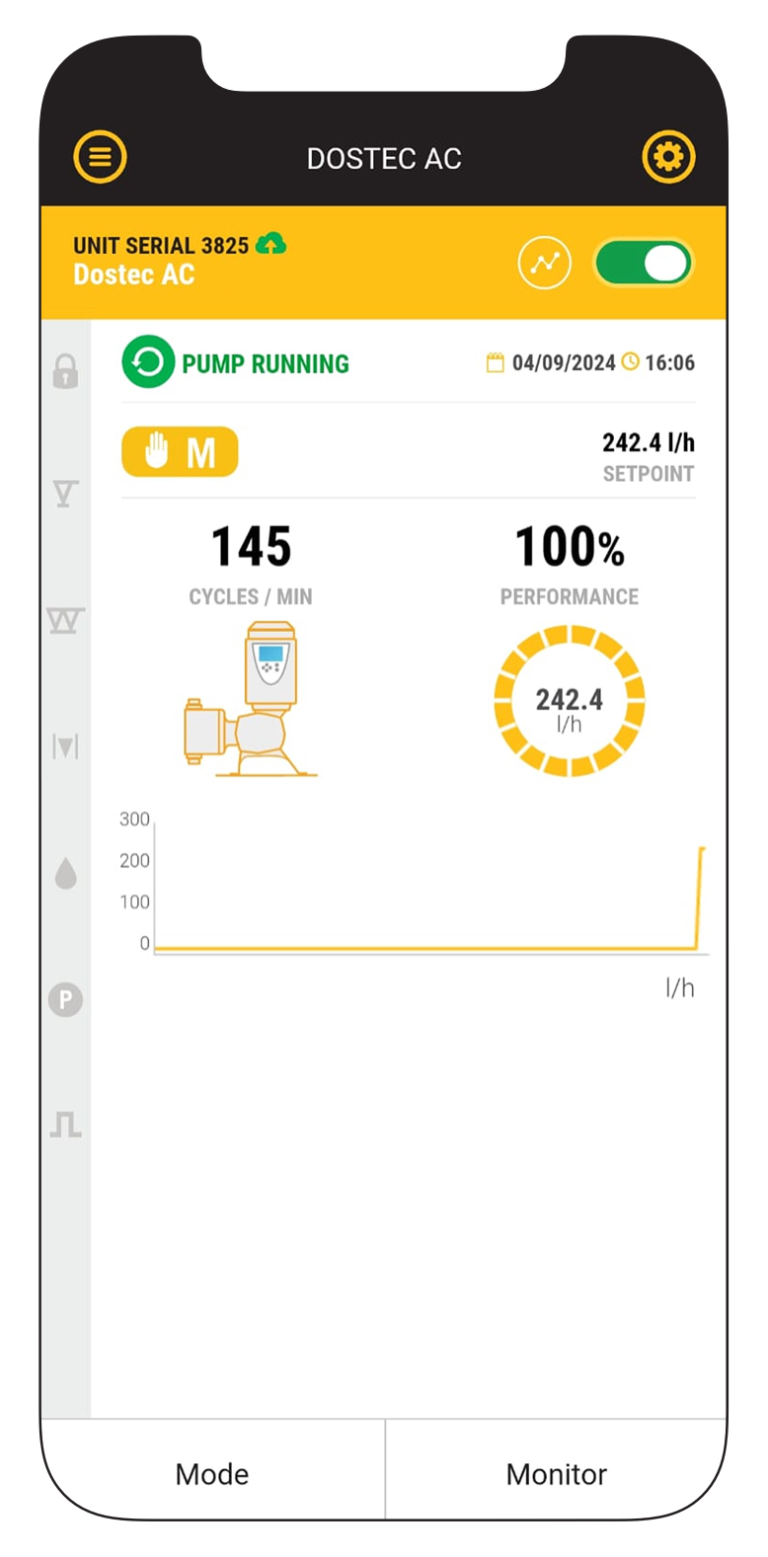This screenshot has width=768, height=1557.
Task: Open the settings gear icon
Action: coord(668,157)
